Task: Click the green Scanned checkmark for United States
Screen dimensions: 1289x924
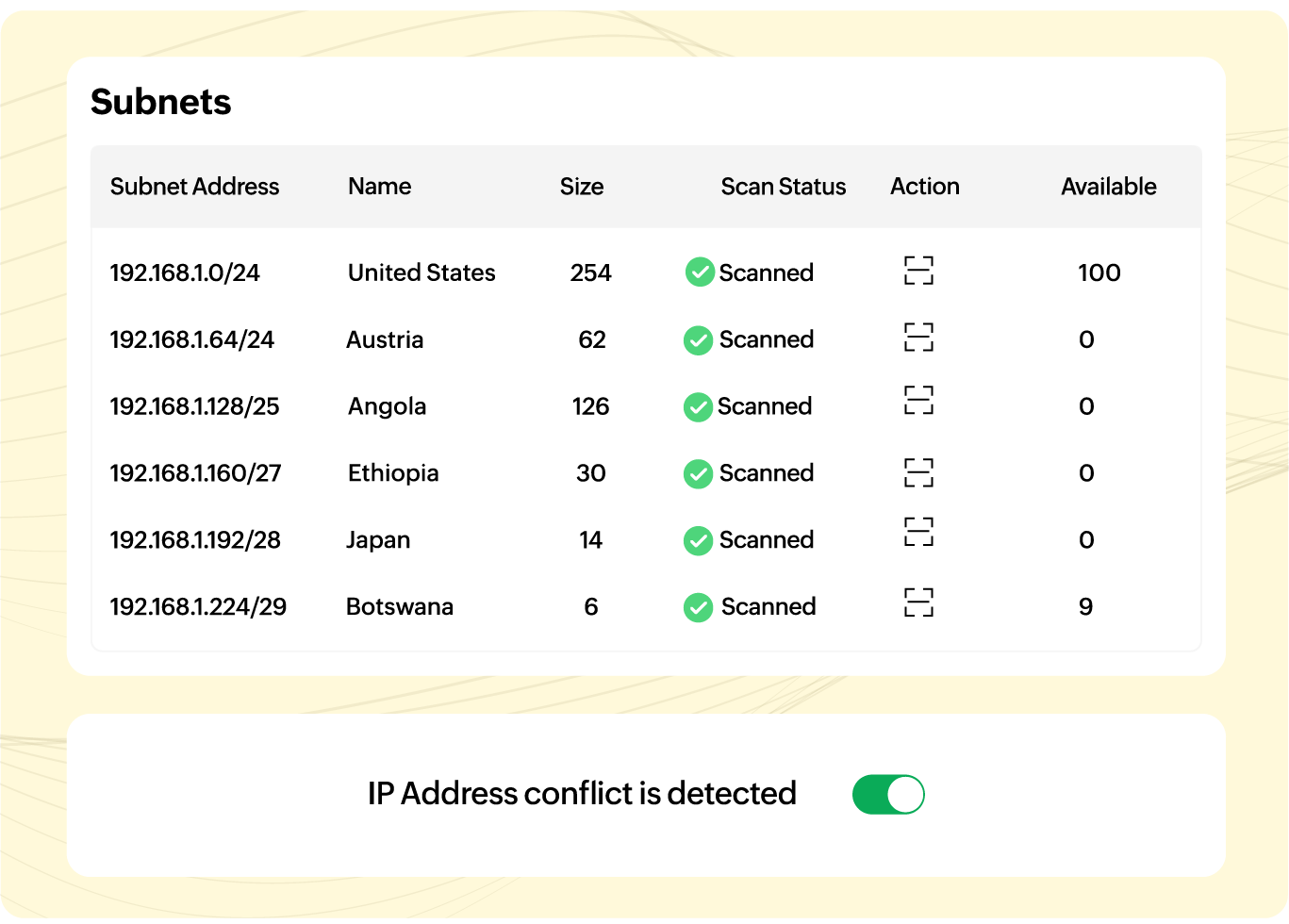Action: click(699, 272)
